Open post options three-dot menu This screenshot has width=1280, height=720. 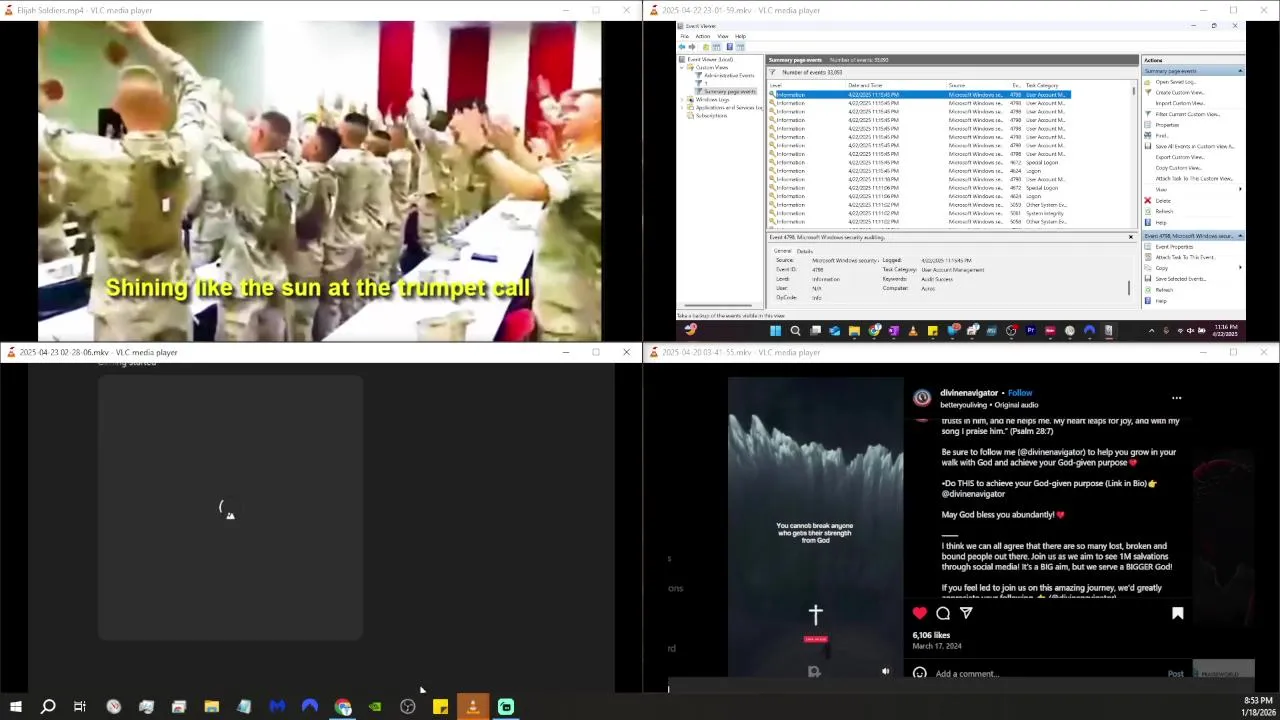[x=1176, y=398]
